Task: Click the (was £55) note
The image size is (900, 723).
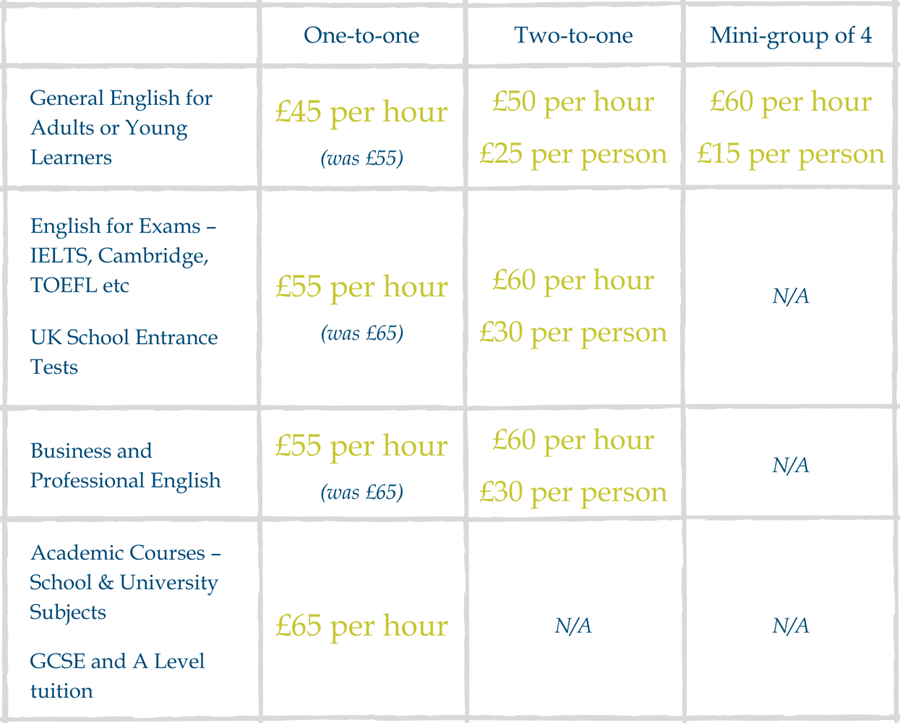Action: (362, 158)
